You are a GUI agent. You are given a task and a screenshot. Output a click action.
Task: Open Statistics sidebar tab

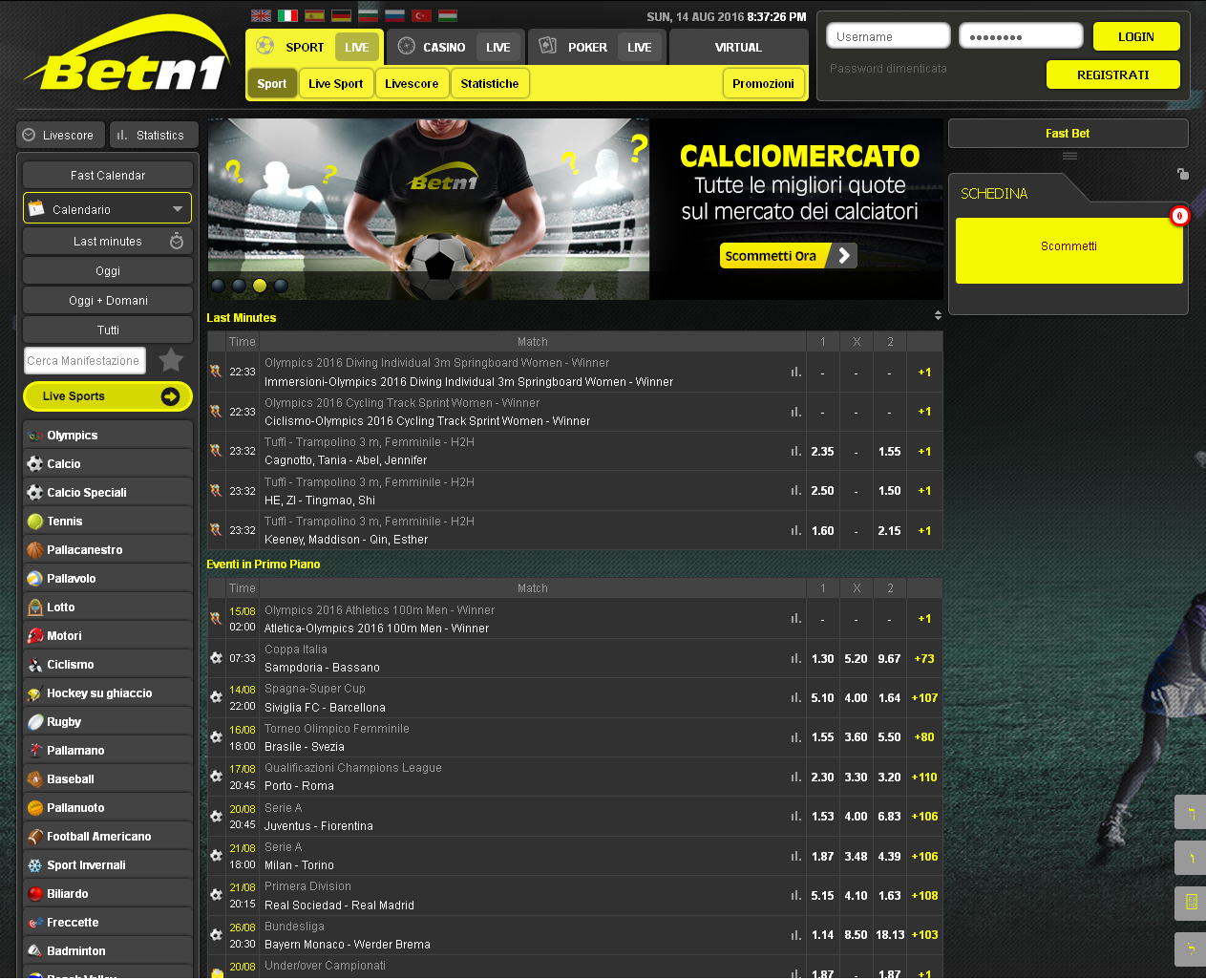(154, 135)
